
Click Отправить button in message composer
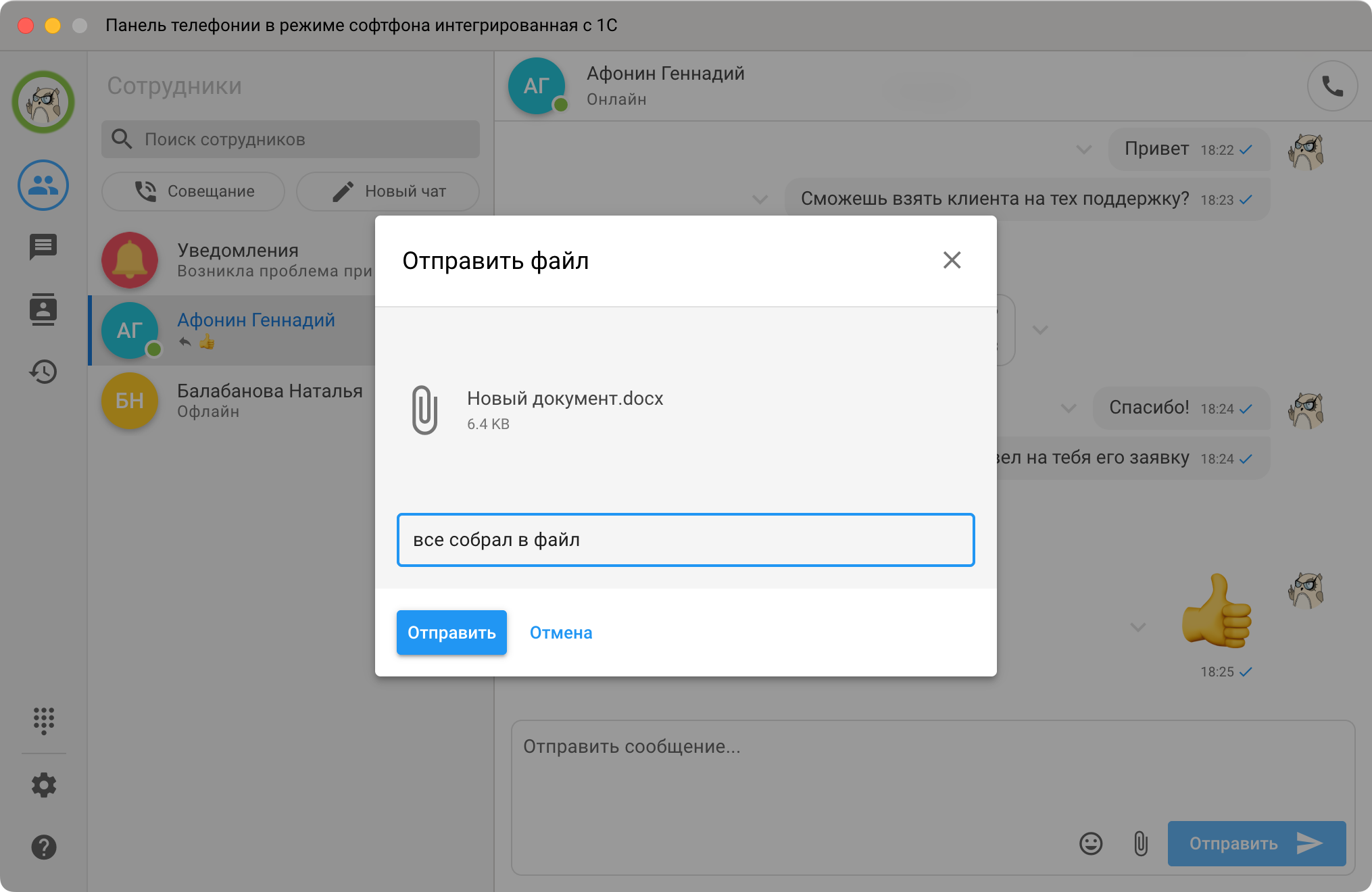[1256, 843]
